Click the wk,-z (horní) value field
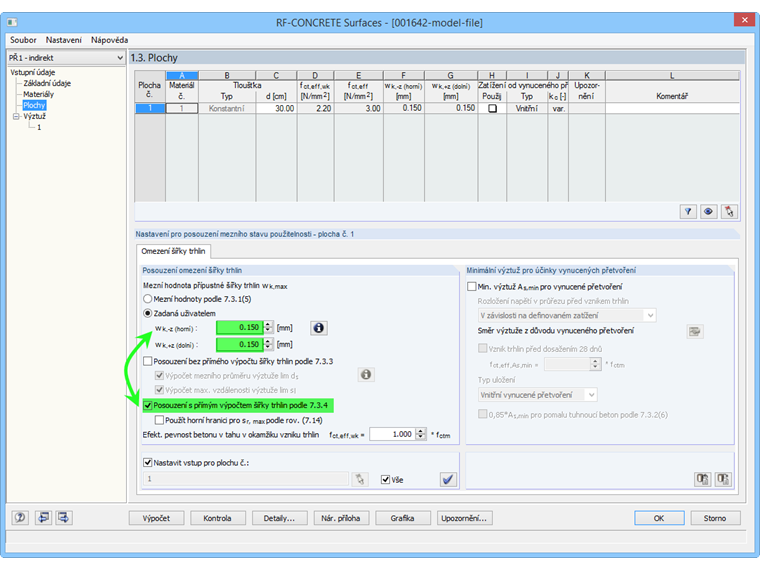 point(239,328)
